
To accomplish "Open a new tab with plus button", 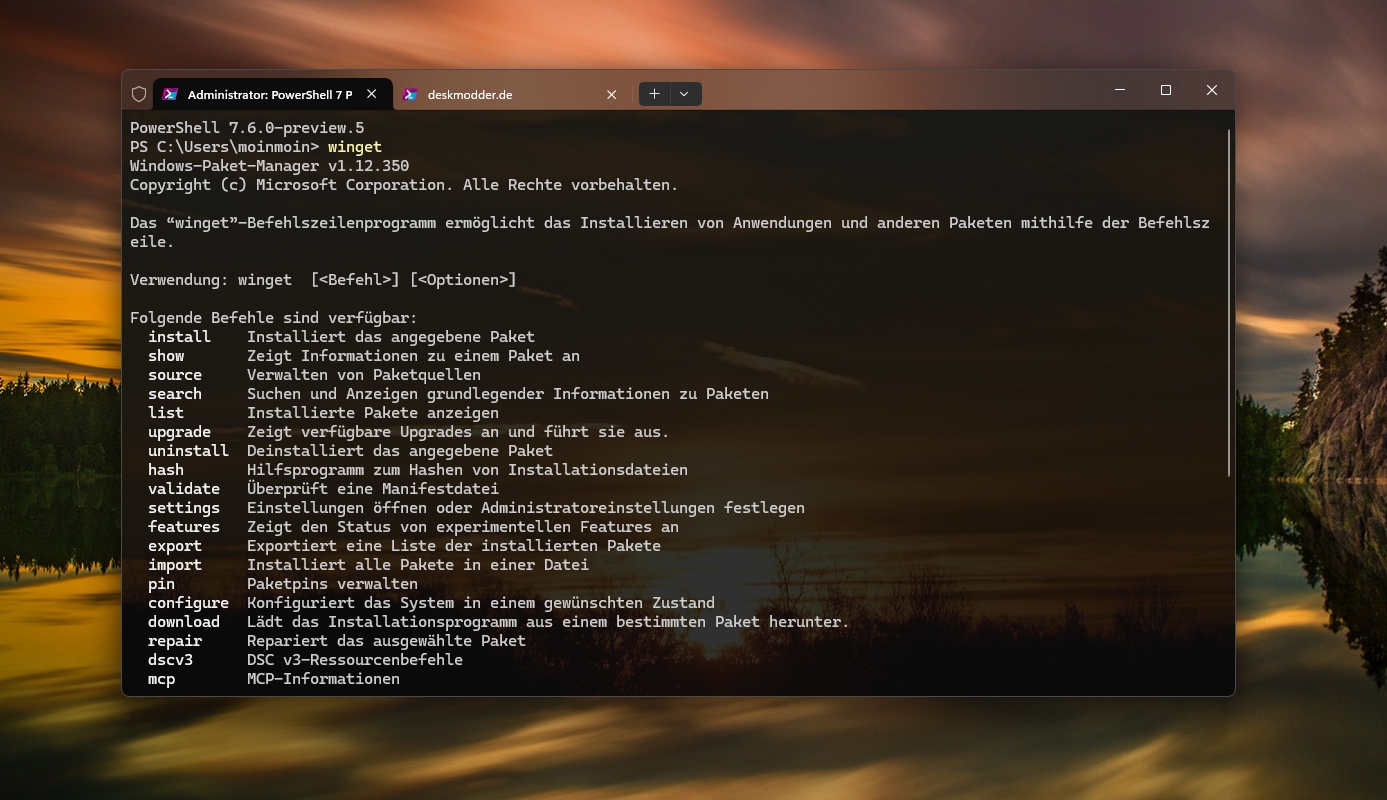I will click(654, 94).
